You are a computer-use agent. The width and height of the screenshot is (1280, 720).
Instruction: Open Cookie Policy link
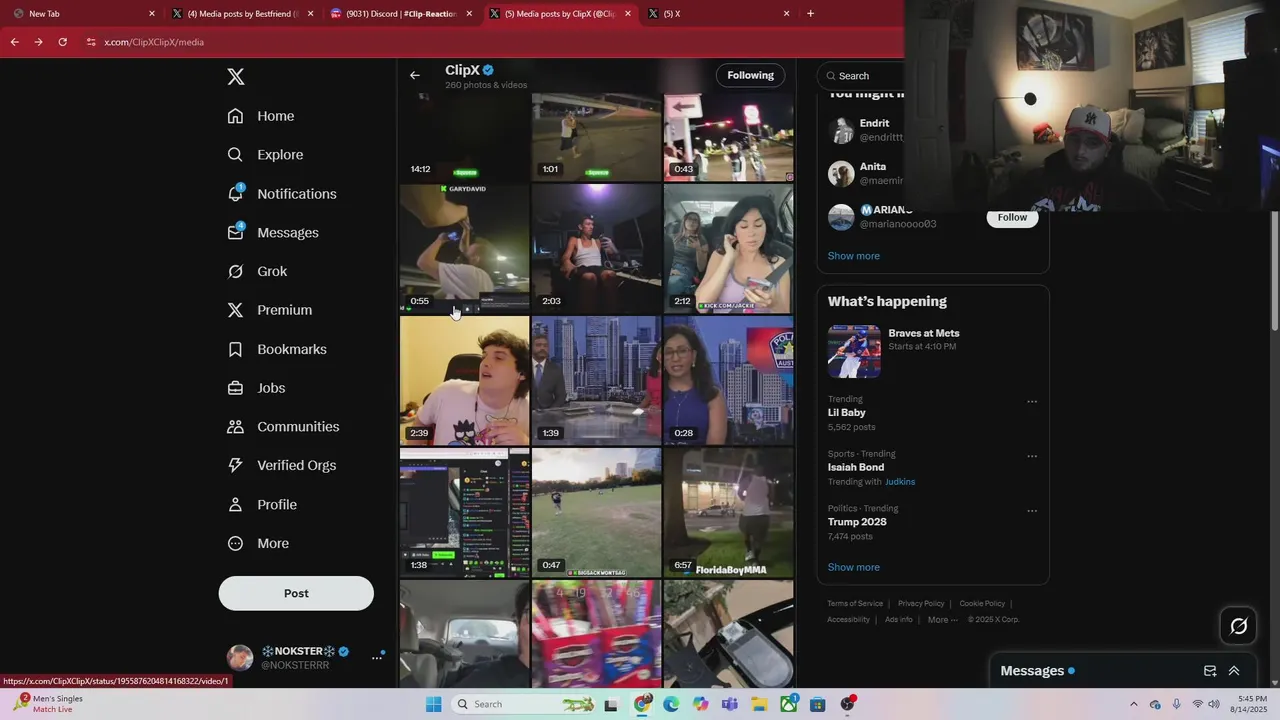pyautogui.click(x=982, y=604)
